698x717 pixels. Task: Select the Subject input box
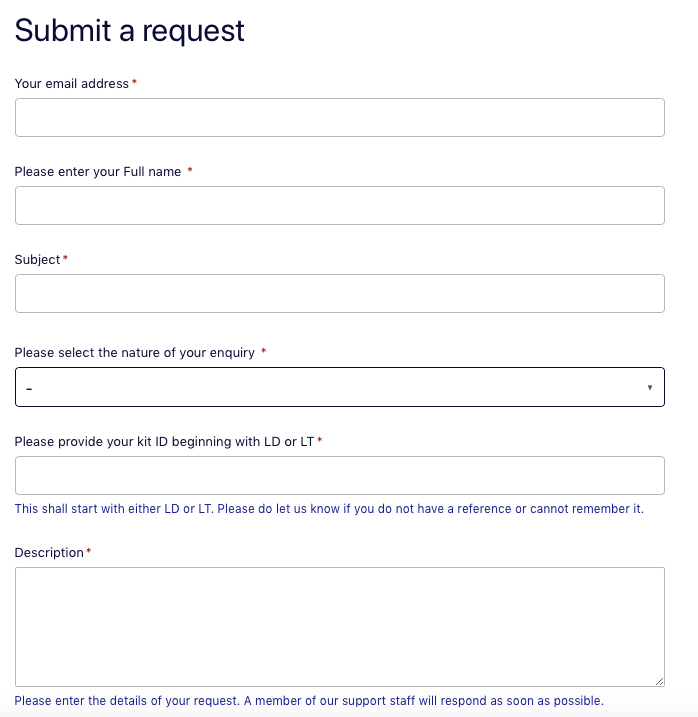[339, 294]
